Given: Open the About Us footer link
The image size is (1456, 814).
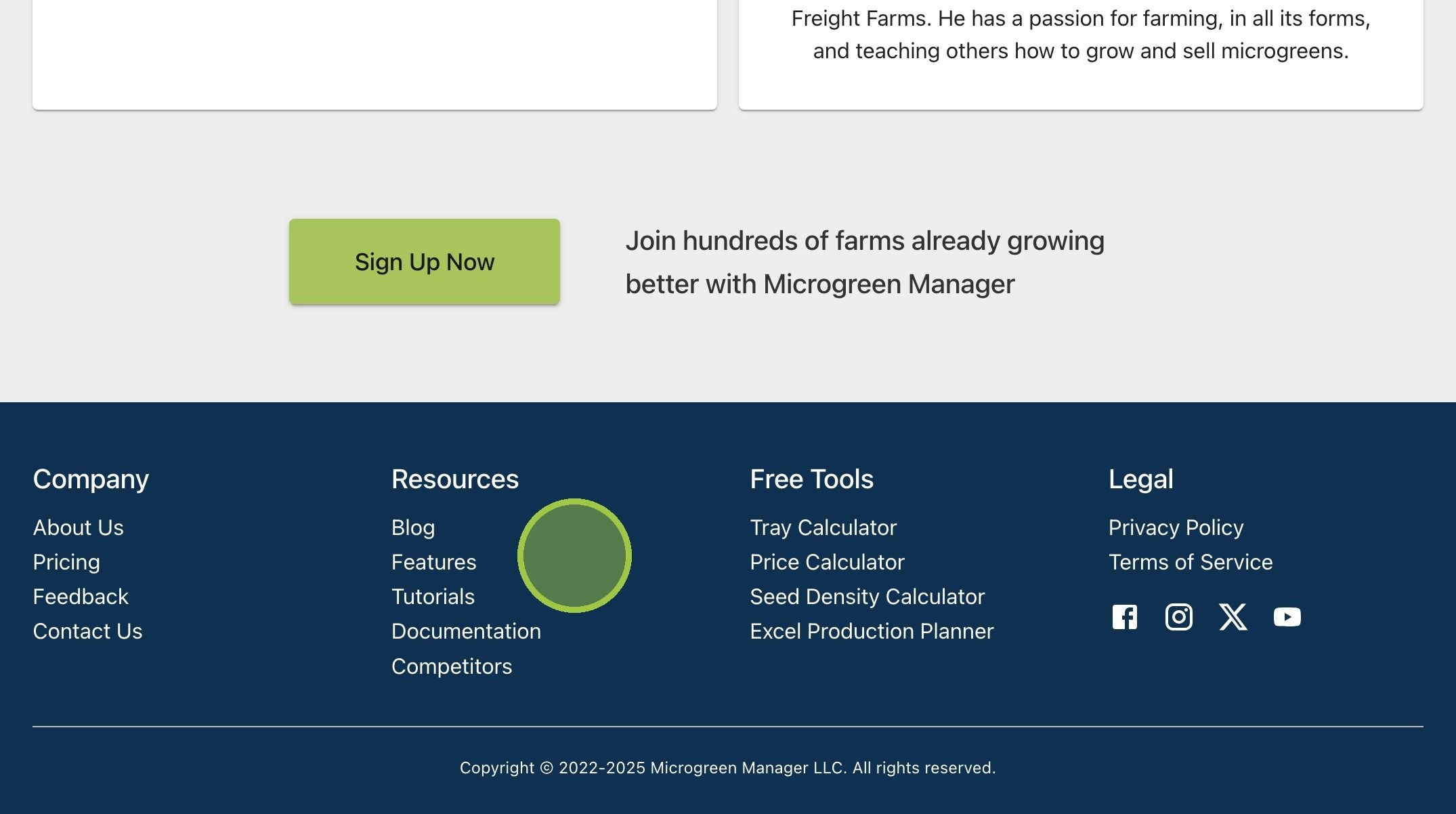Looking at the screenshot, I should 79,528.
